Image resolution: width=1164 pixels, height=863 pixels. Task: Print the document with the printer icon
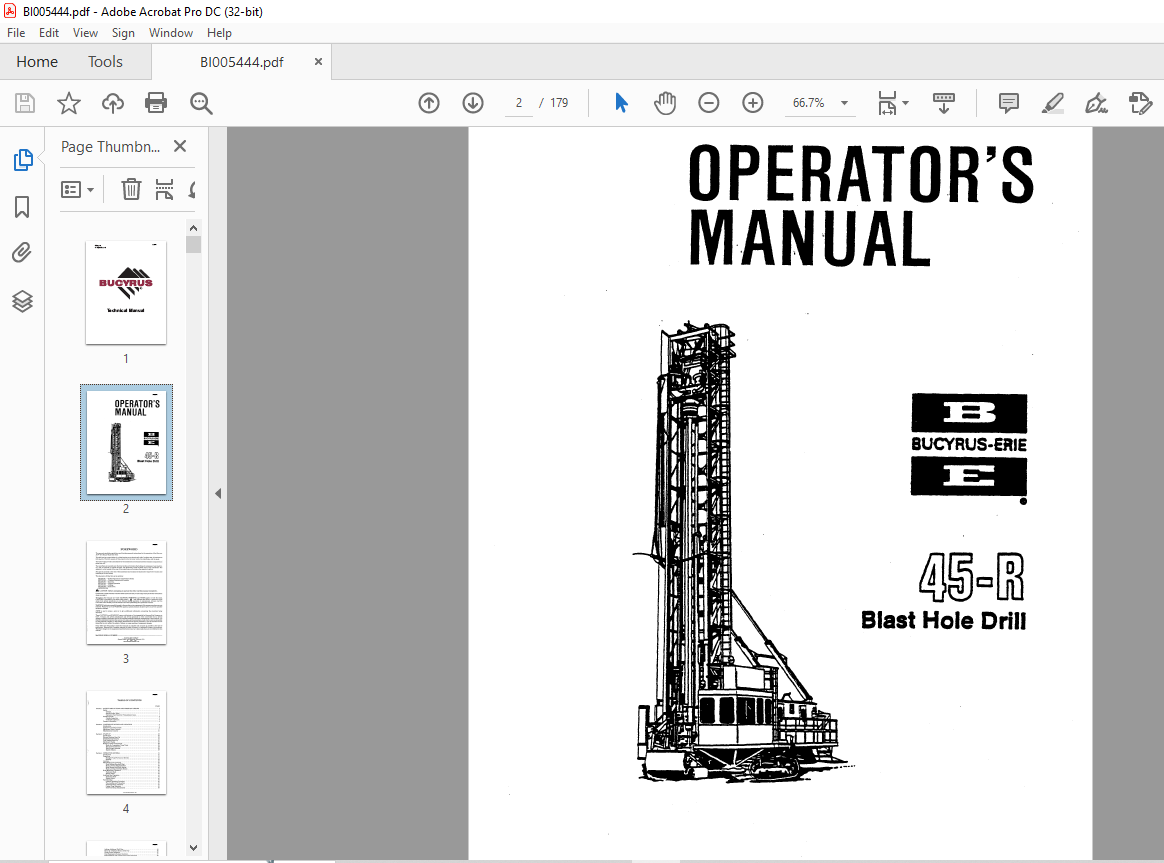[156, 103]
